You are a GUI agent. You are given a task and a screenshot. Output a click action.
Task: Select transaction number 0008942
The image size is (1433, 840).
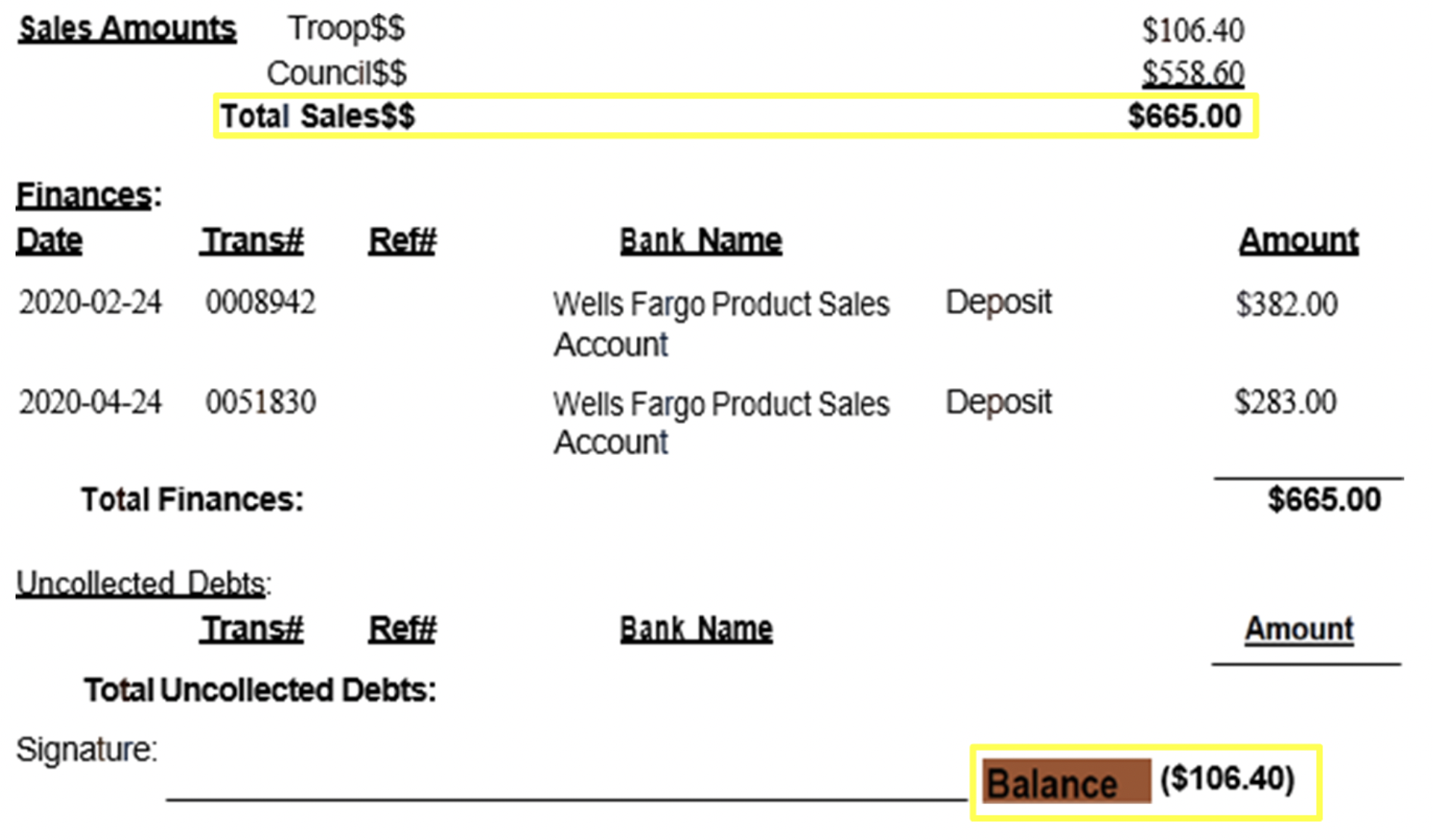(260, 303)
